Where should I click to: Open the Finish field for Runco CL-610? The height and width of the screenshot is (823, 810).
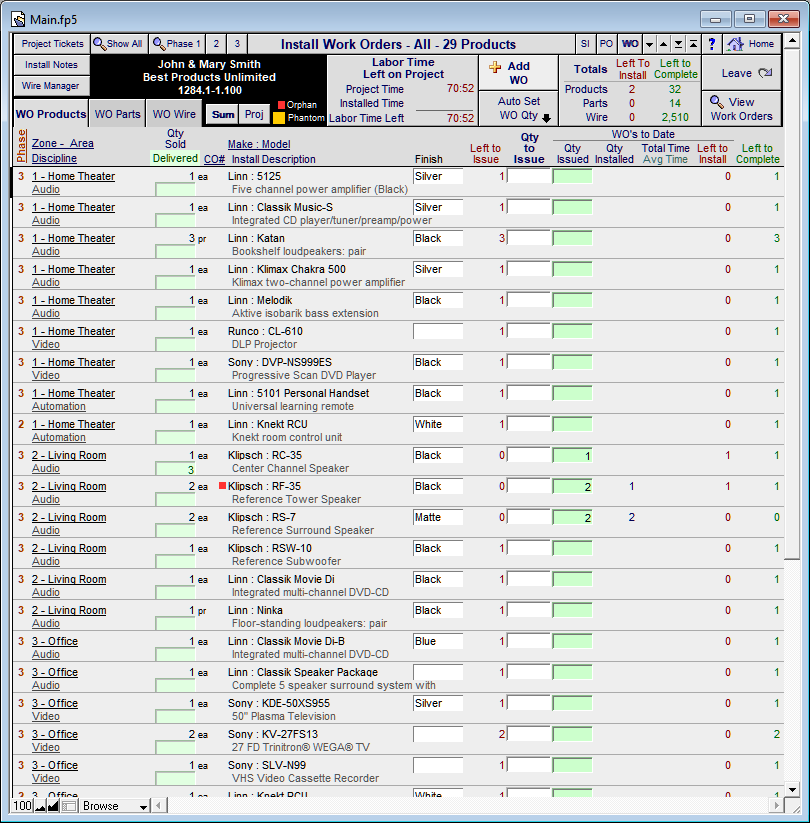438,331
